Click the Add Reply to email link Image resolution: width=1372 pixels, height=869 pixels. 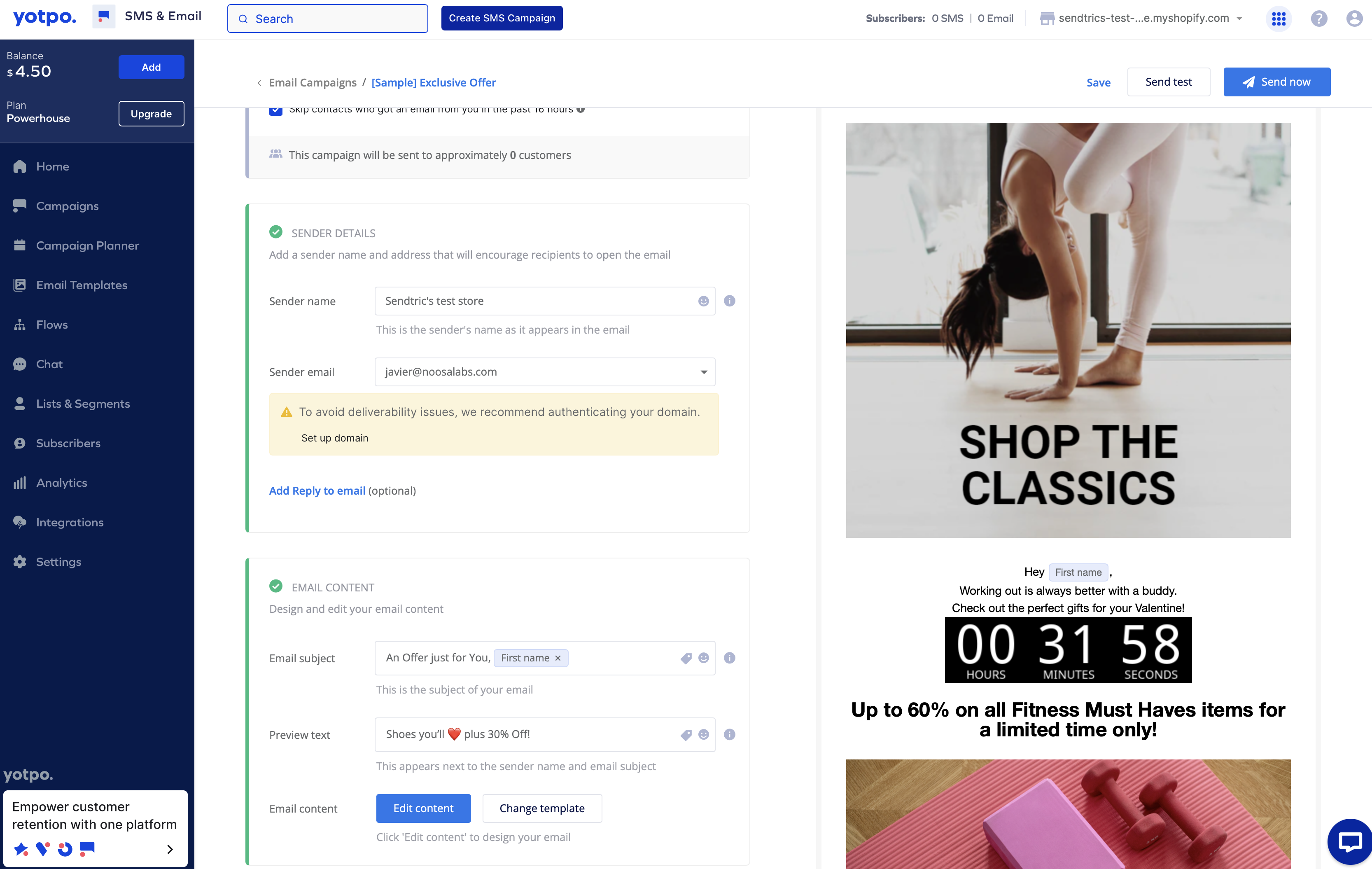click(x=317, y=491)
